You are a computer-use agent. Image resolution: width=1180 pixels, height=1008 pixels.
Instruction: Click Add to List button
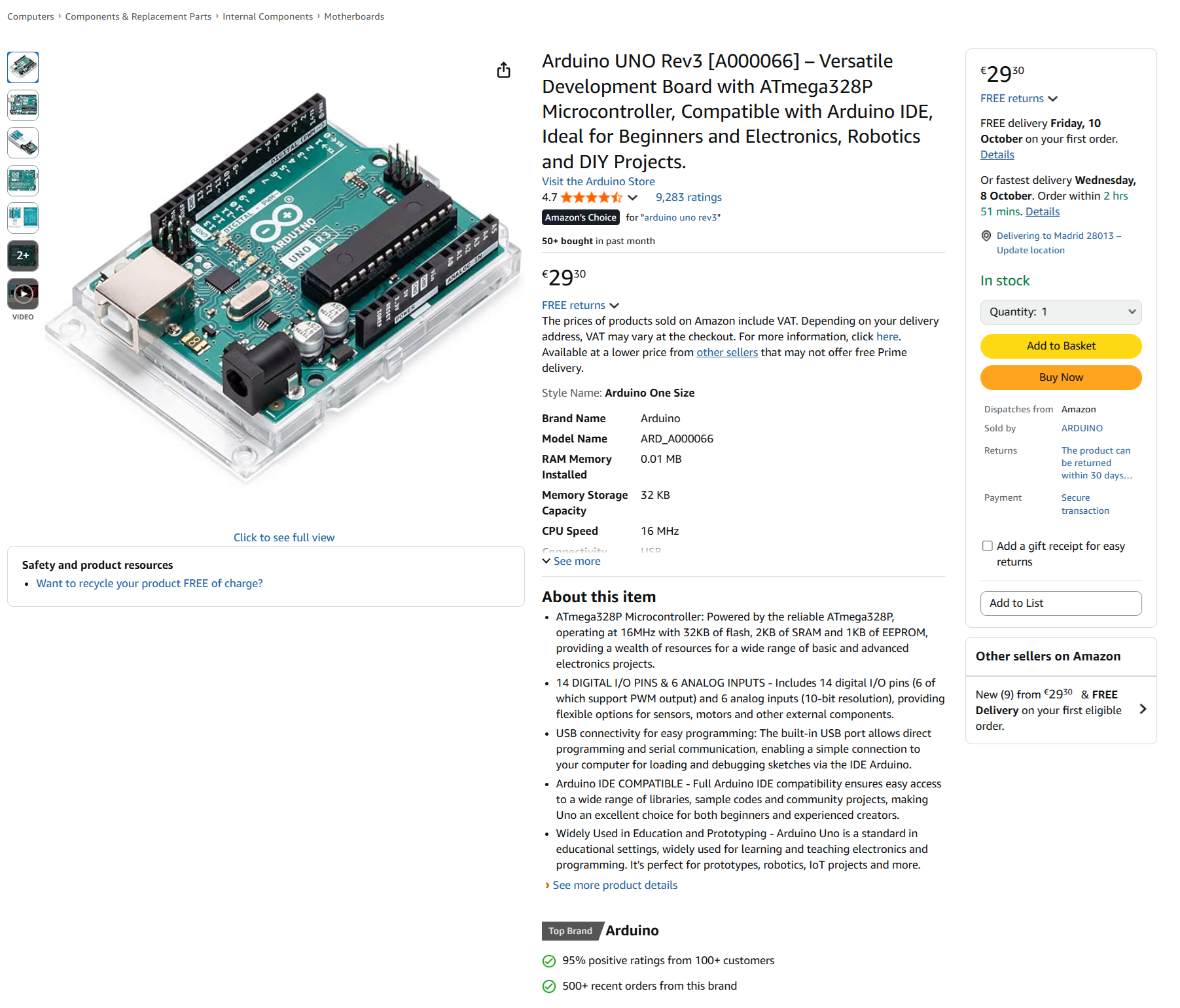pyautogui.click(x=1060, y=603)
